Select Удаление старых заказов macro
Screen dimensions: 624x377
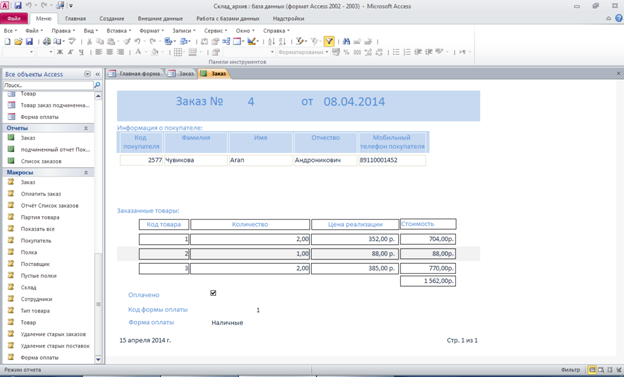pos(53,334)
